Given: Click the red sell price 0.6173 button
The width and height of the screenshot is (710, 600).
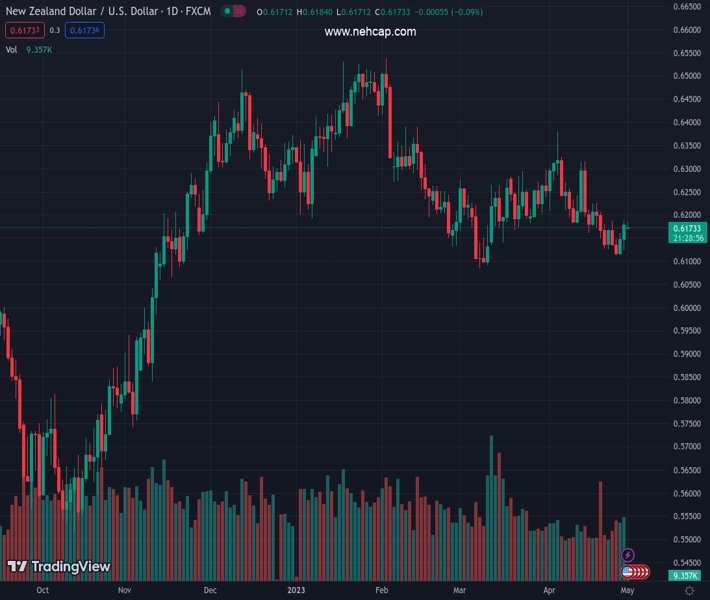Looking at the screenshot, I should [22, 30].
